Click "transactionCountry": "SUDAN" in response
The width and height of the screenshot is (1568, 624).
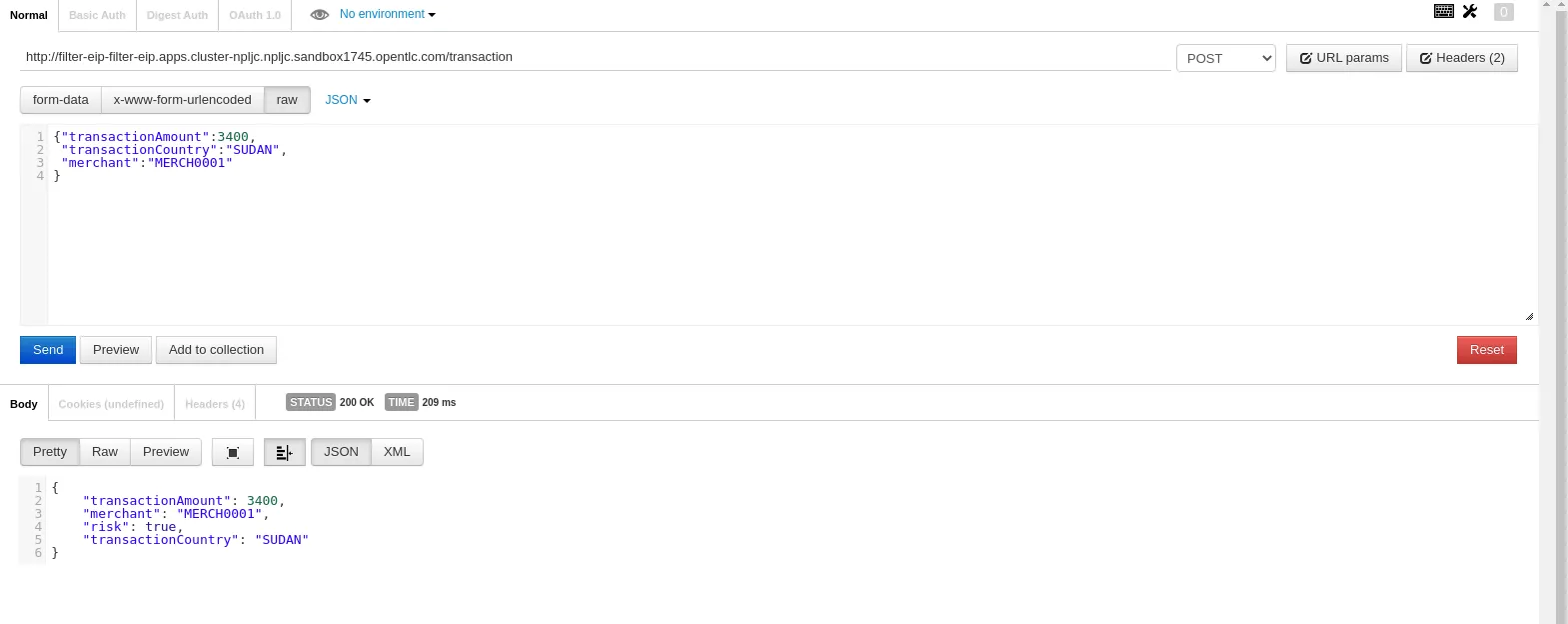click(x=196, y=540)
